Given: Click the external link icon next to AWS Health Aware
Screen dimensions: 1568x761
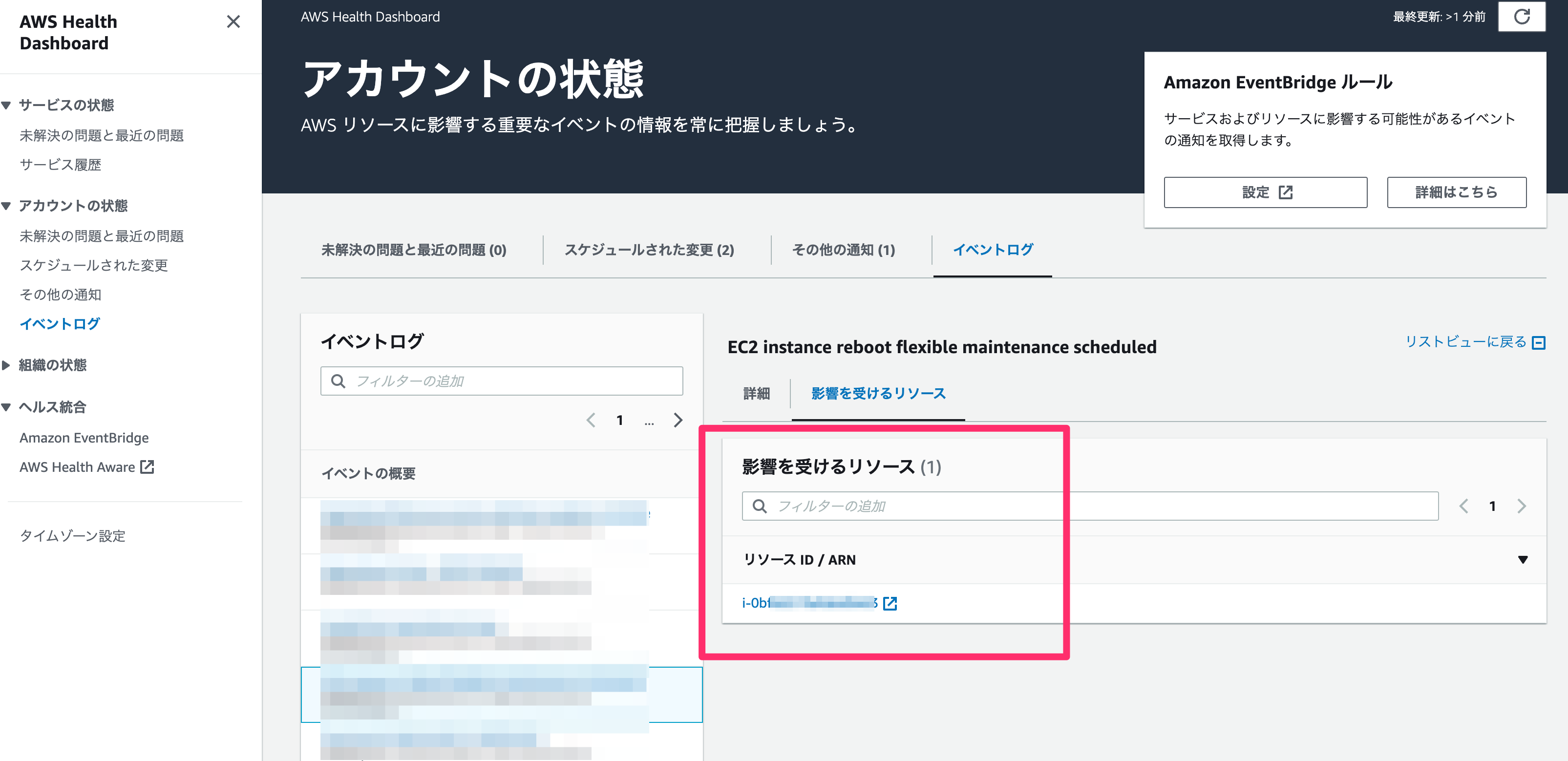Looking at the screenshot, I should click(x=147, y=466).
